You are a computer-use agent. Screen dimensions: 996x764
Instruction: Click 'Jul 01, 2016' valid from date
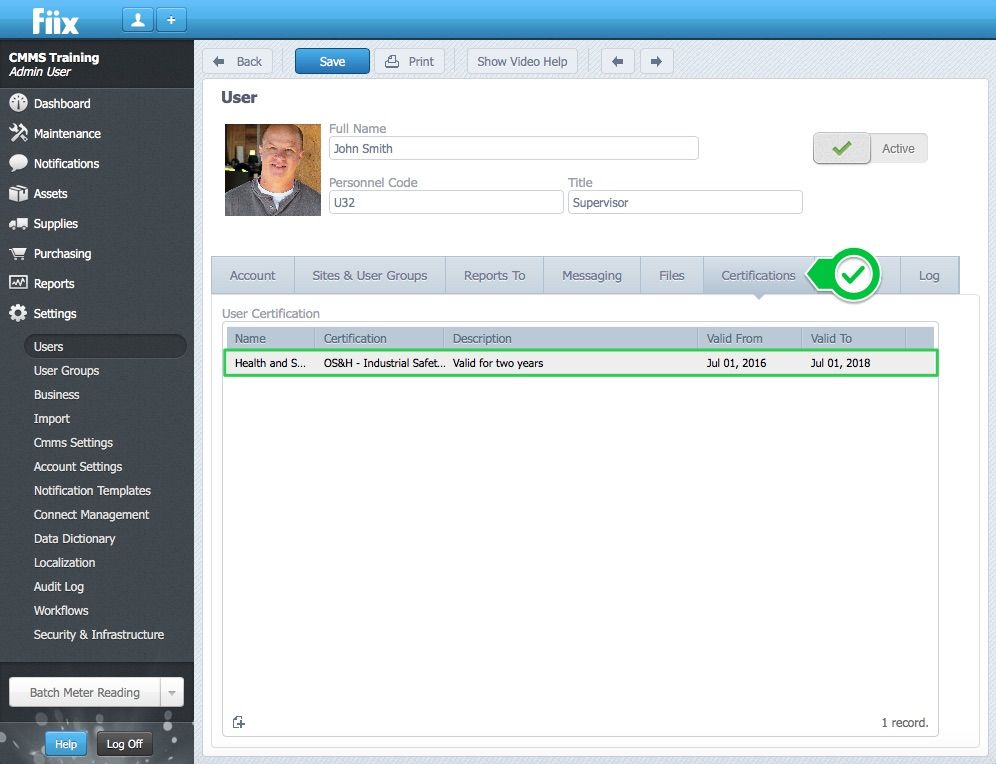coord(736,363)
